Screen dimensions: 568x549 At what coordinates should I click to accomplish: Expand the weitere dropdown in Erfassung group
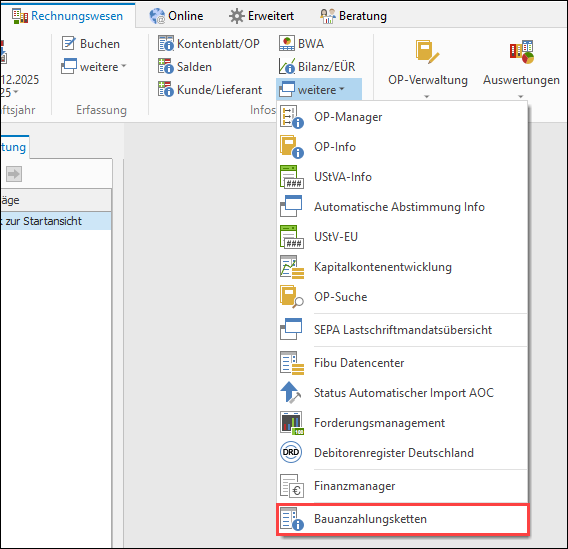click(94, 67)
